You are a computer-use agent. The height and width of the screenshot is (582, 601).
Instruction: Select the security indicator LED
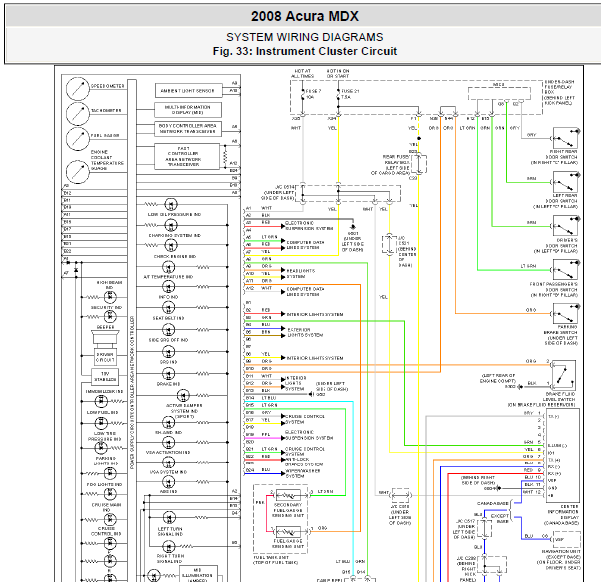110,317
